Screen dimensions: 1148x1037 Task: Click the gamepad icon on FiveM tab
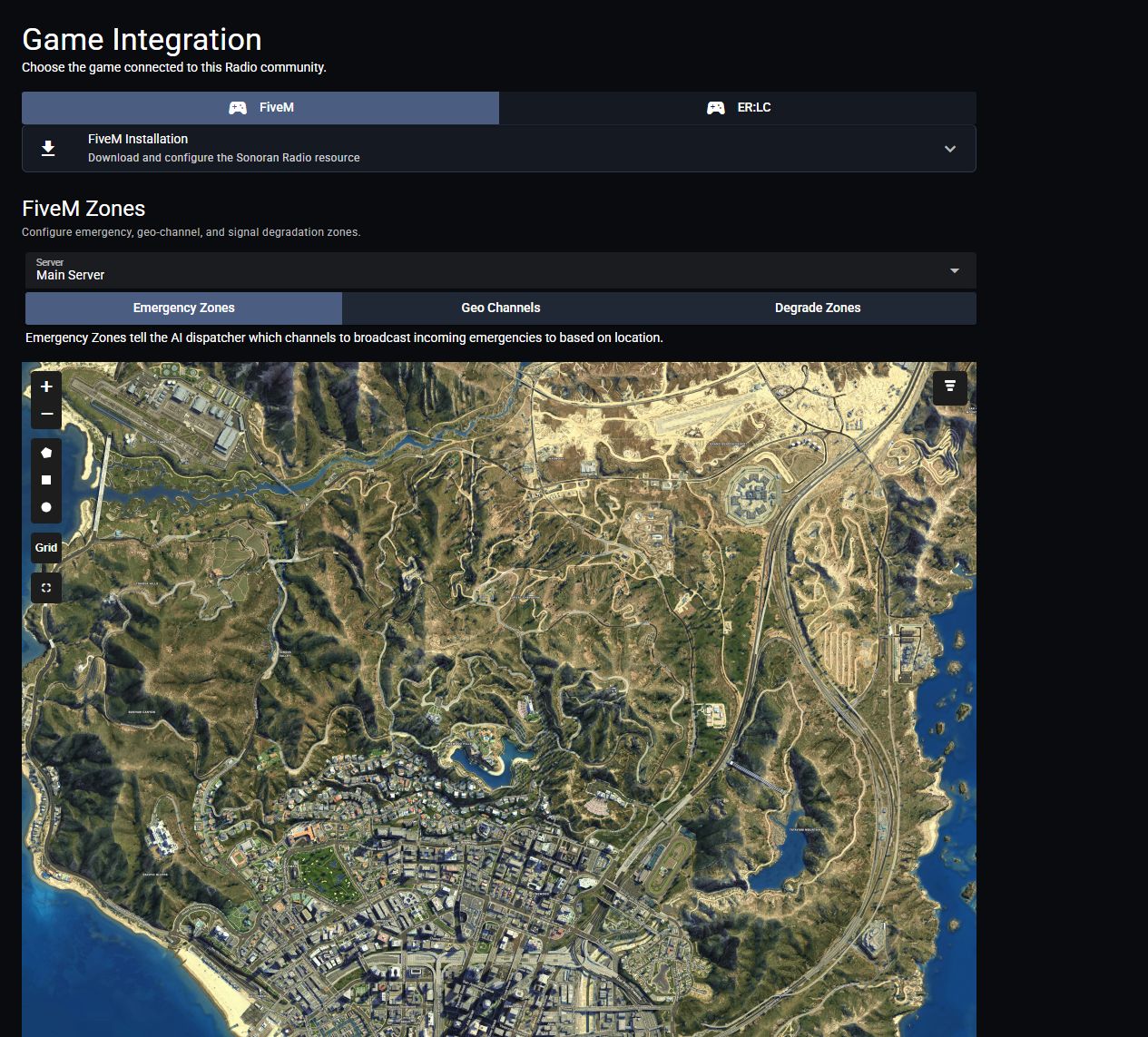click(238, 107)
